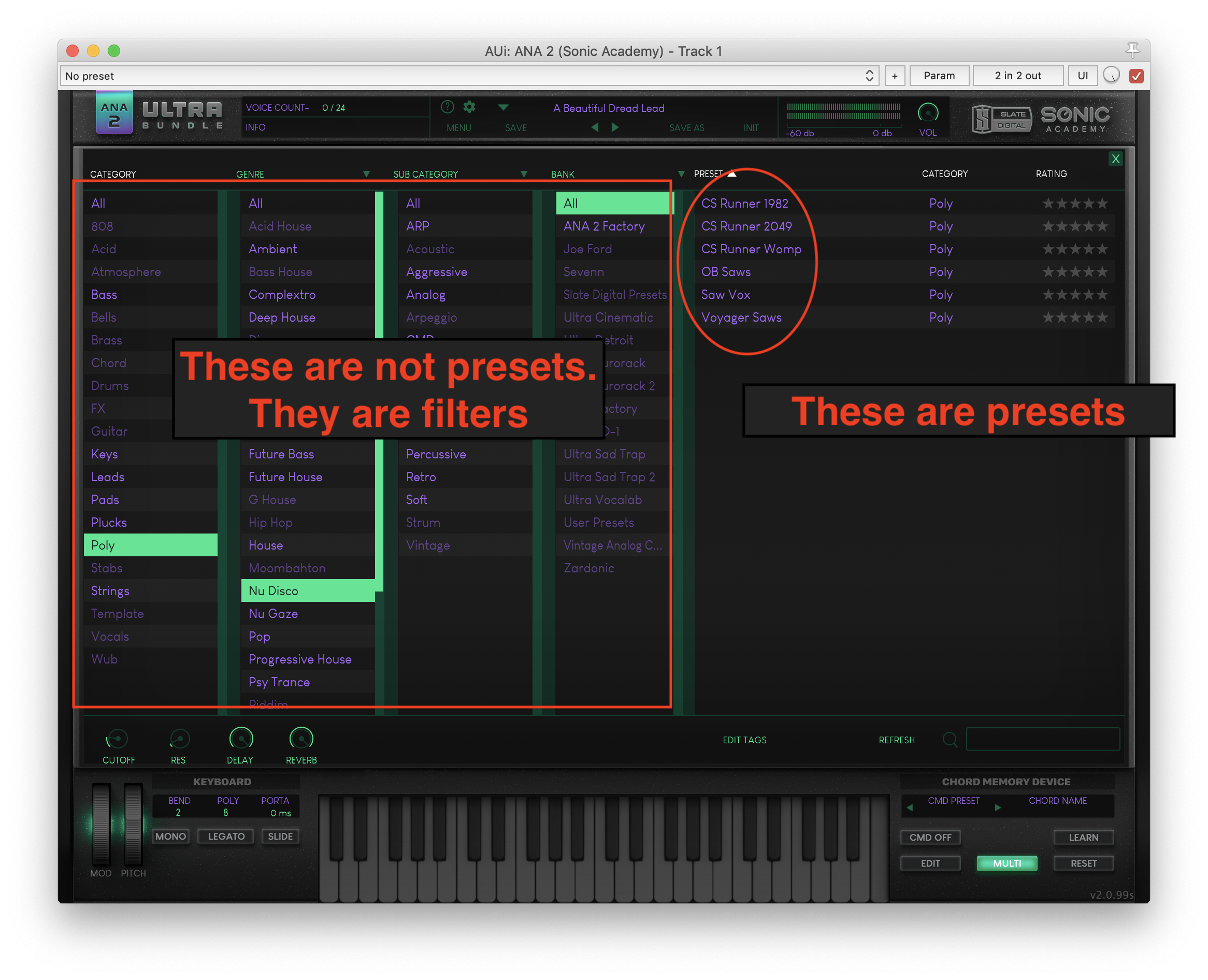The width and height of the screenshot is (1208, 980).
Task: Toggle the UI button
Action: 1083,76
